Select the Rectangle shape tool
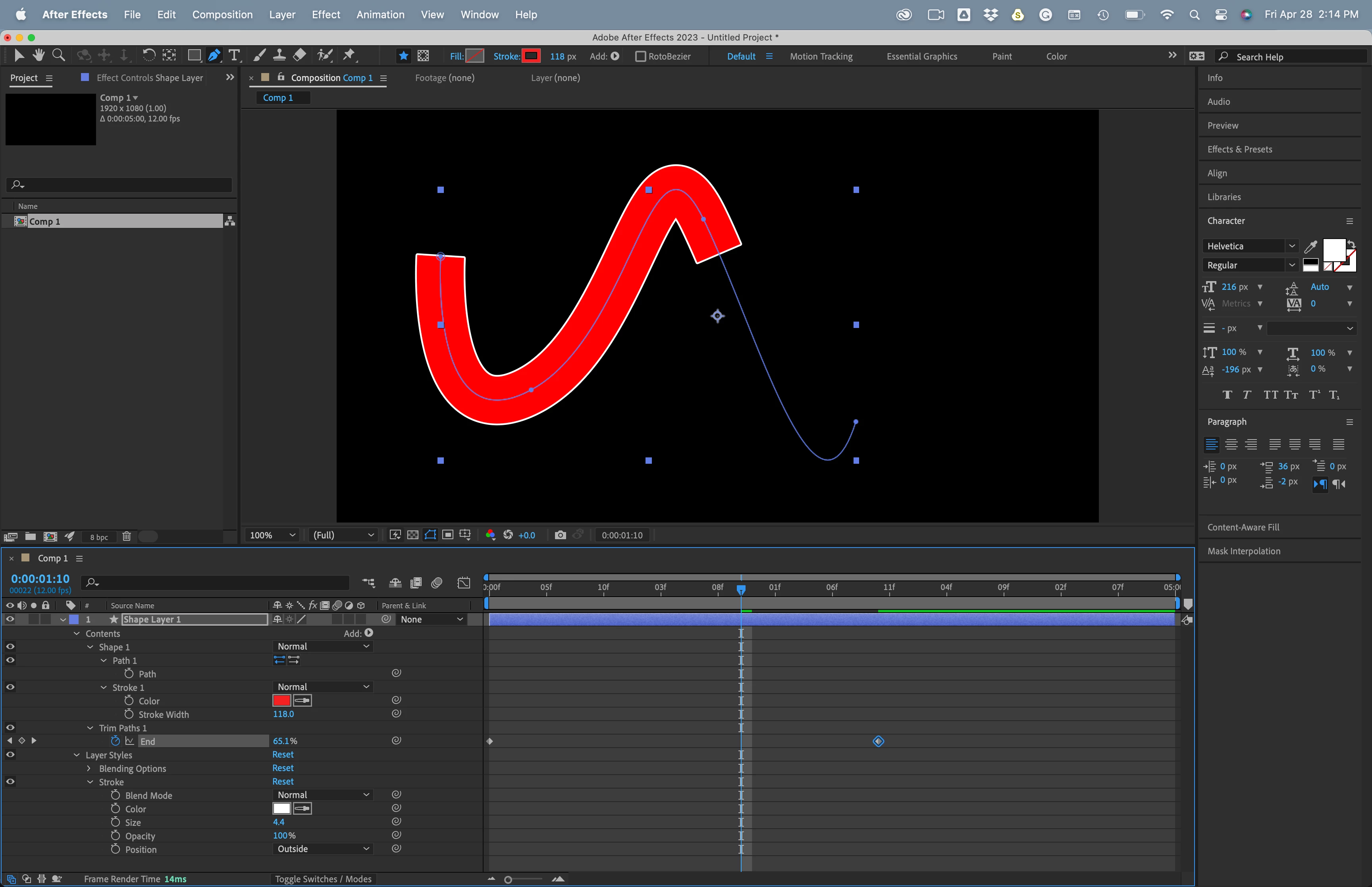The image size is (1372, 887). 194,55
